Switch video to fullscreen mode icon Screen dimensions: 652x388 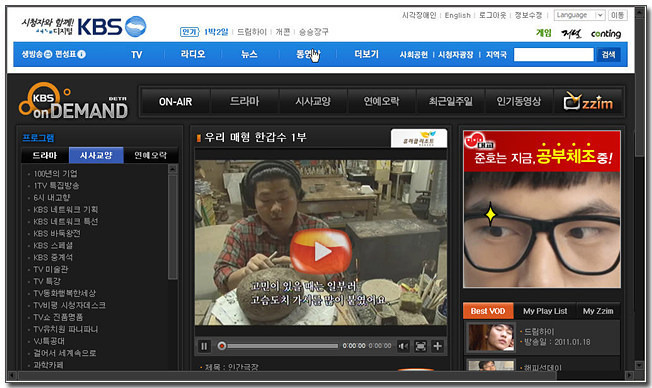[x=420, y=346]
